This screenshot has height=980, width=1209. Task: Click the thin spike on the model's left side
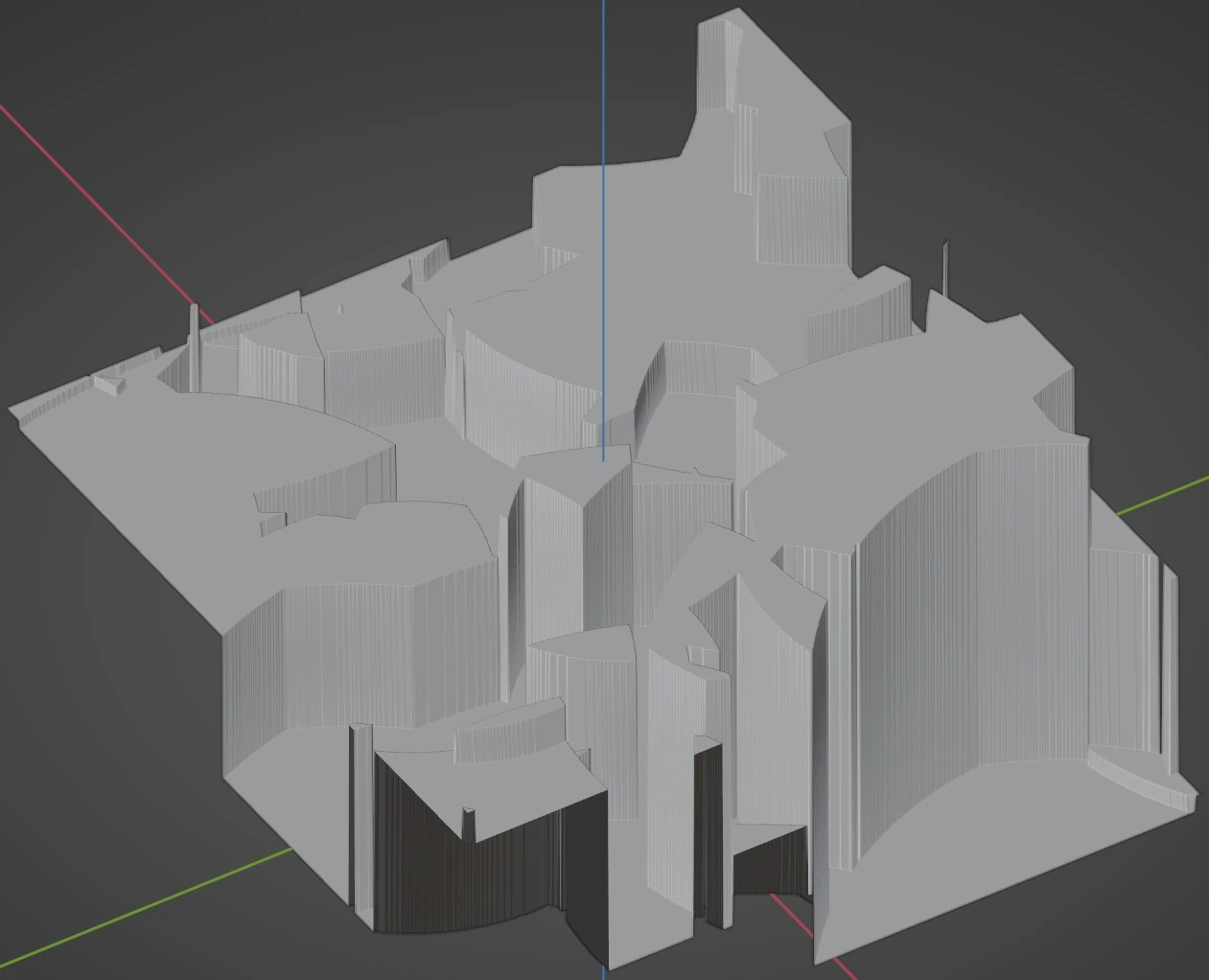pos(195,345)
